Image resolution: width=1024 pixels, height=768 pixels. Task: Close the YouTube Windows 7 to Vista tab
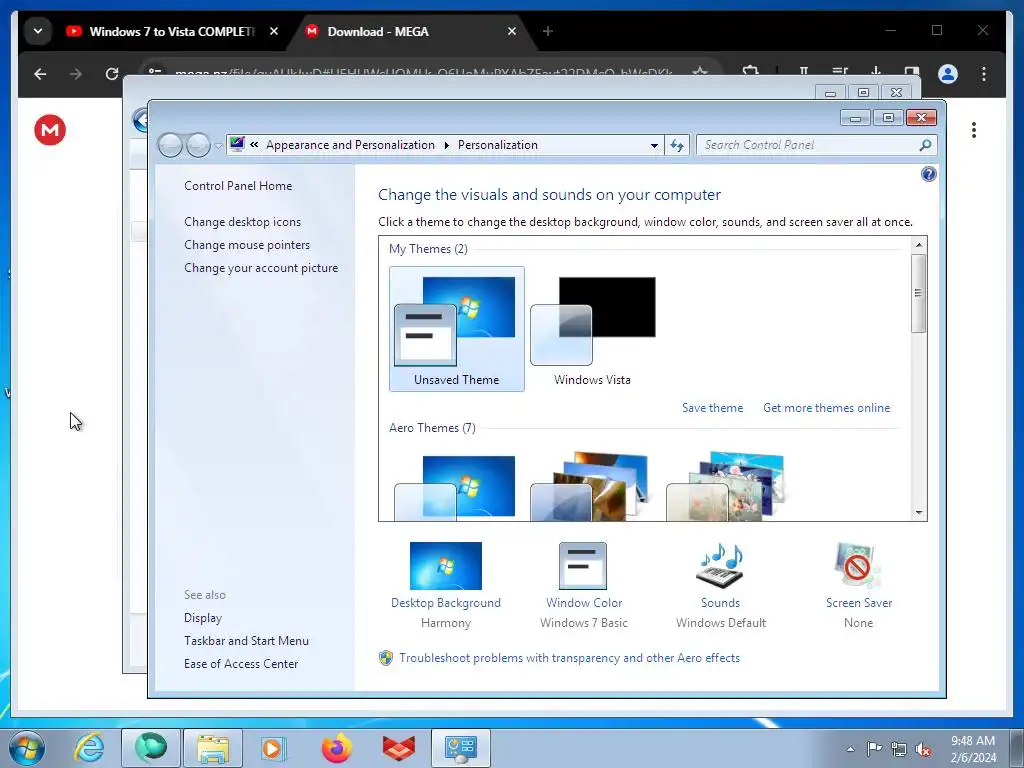[274, 31]
